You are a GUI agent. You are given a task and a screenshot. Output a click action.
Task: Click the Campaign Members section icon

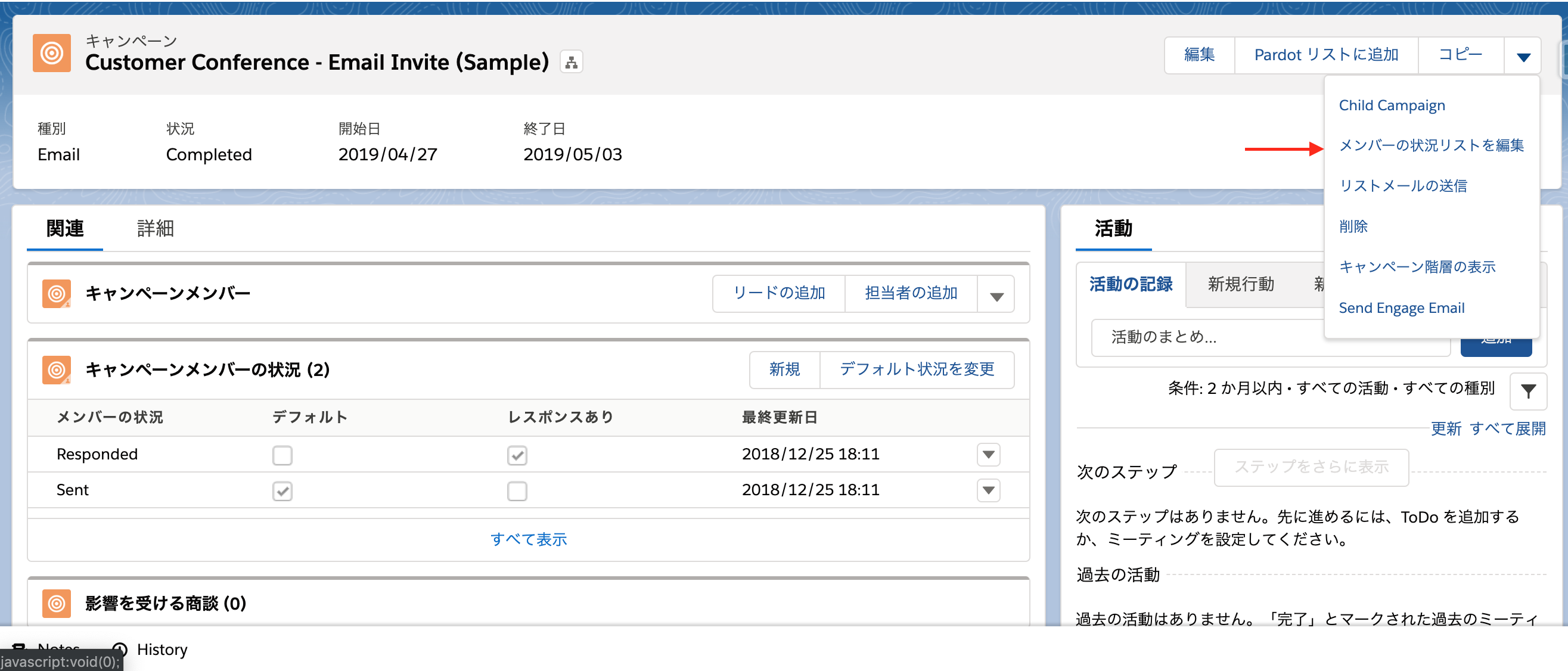(x=56, y=293)
